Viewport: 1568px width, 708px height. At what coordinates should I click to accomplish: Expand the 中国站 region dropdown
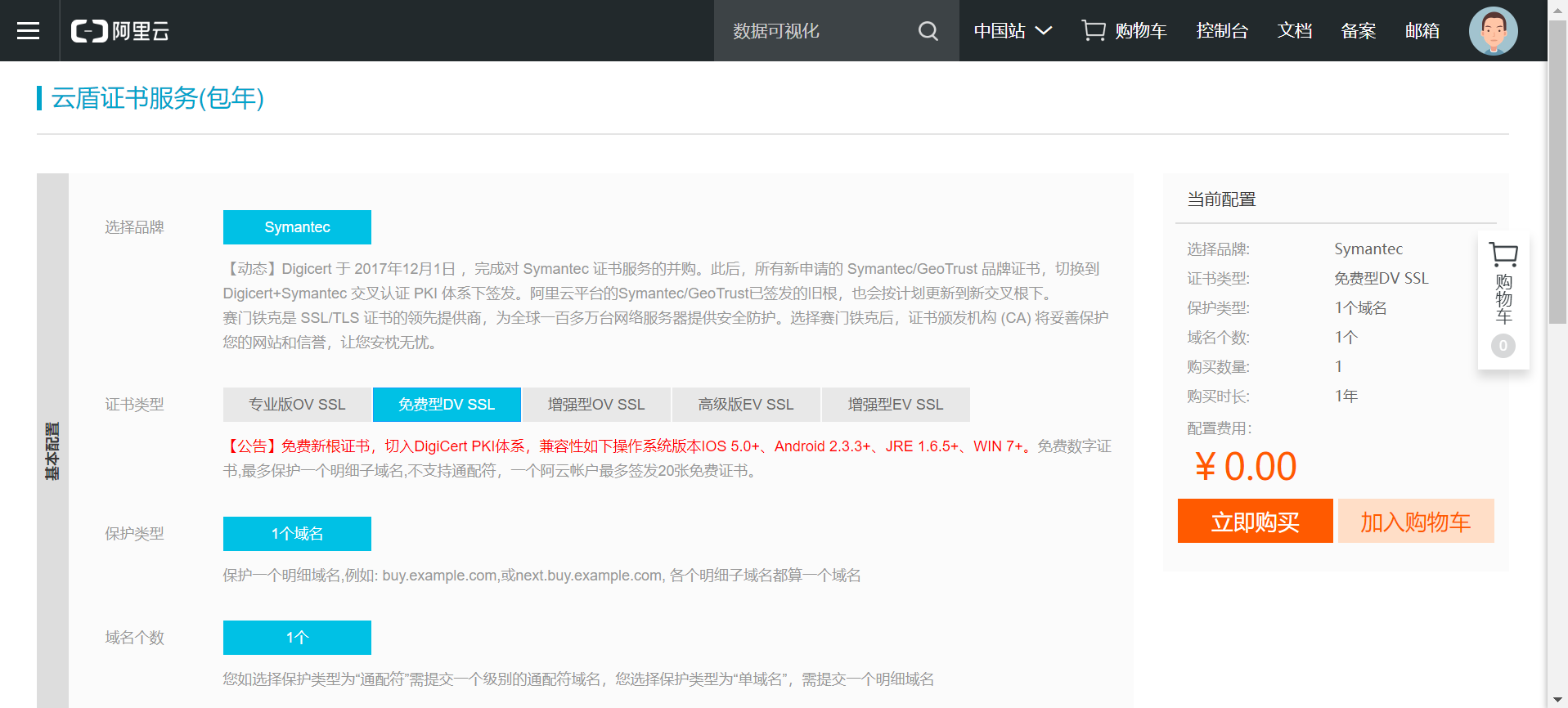click(x=1013, y=31)
